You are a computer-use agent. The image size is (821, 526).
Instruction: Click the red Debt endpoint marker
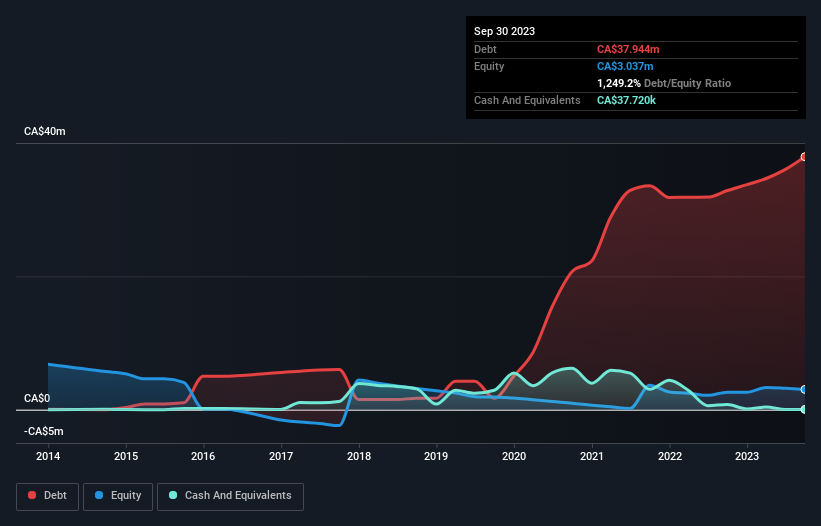click(804, 157)
